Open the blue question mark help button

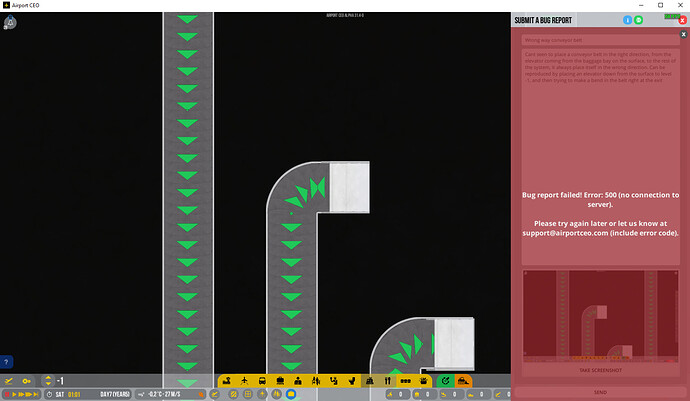[6, 362]
